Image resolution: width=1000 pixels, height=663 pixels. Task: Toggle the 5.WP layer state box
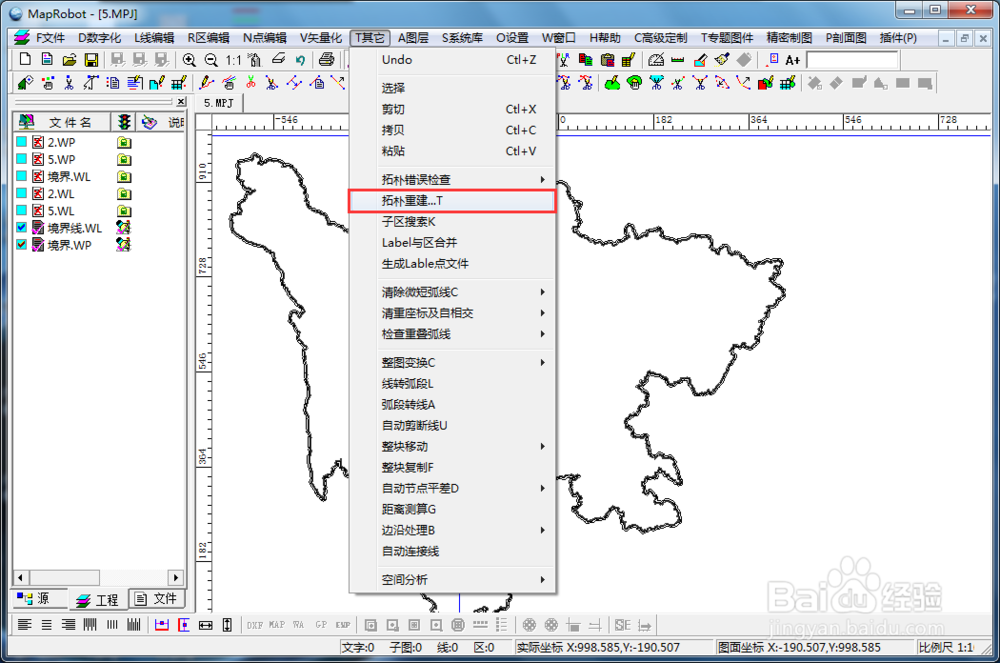coord(22,159)
